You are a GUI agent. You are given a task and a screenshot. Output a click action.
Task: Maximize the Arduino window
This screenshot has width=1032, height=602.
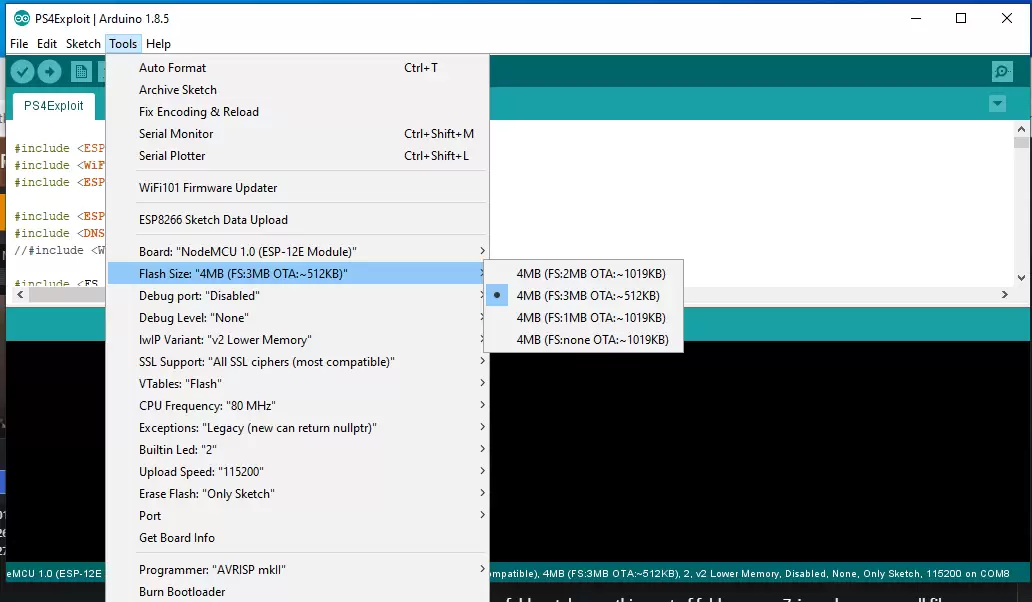[961, 18]
